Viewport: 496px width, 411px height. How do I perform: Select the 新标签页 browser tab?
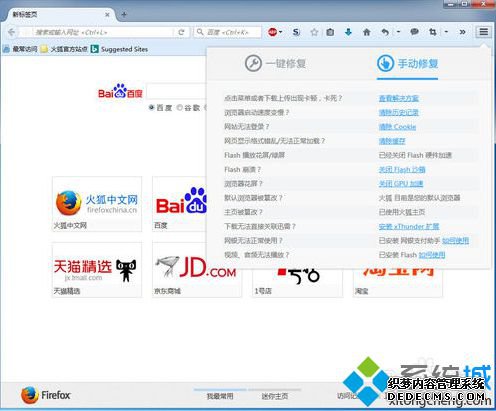(59, 15)
